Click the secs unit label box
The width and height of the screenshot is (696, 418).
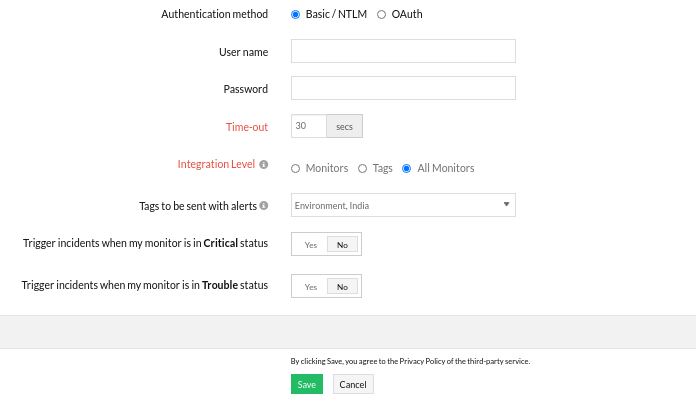coord(344,127)
